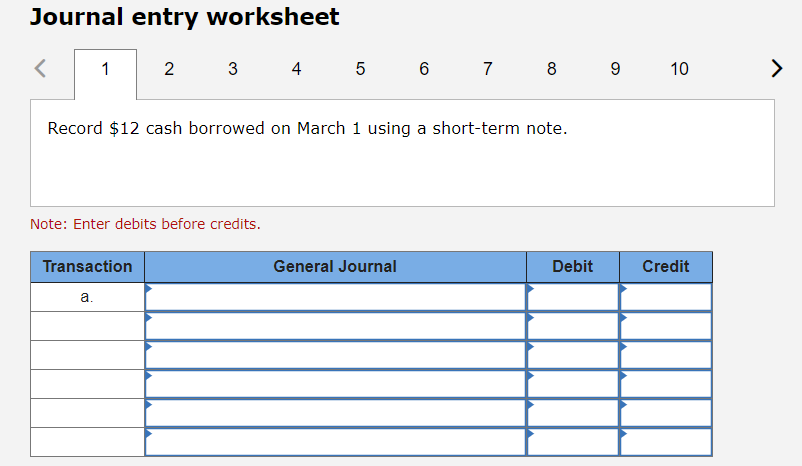The height and width of the screenshot is (466, 802).
Task: Open worksheet tab 5
Action: [x=361, y=69]
